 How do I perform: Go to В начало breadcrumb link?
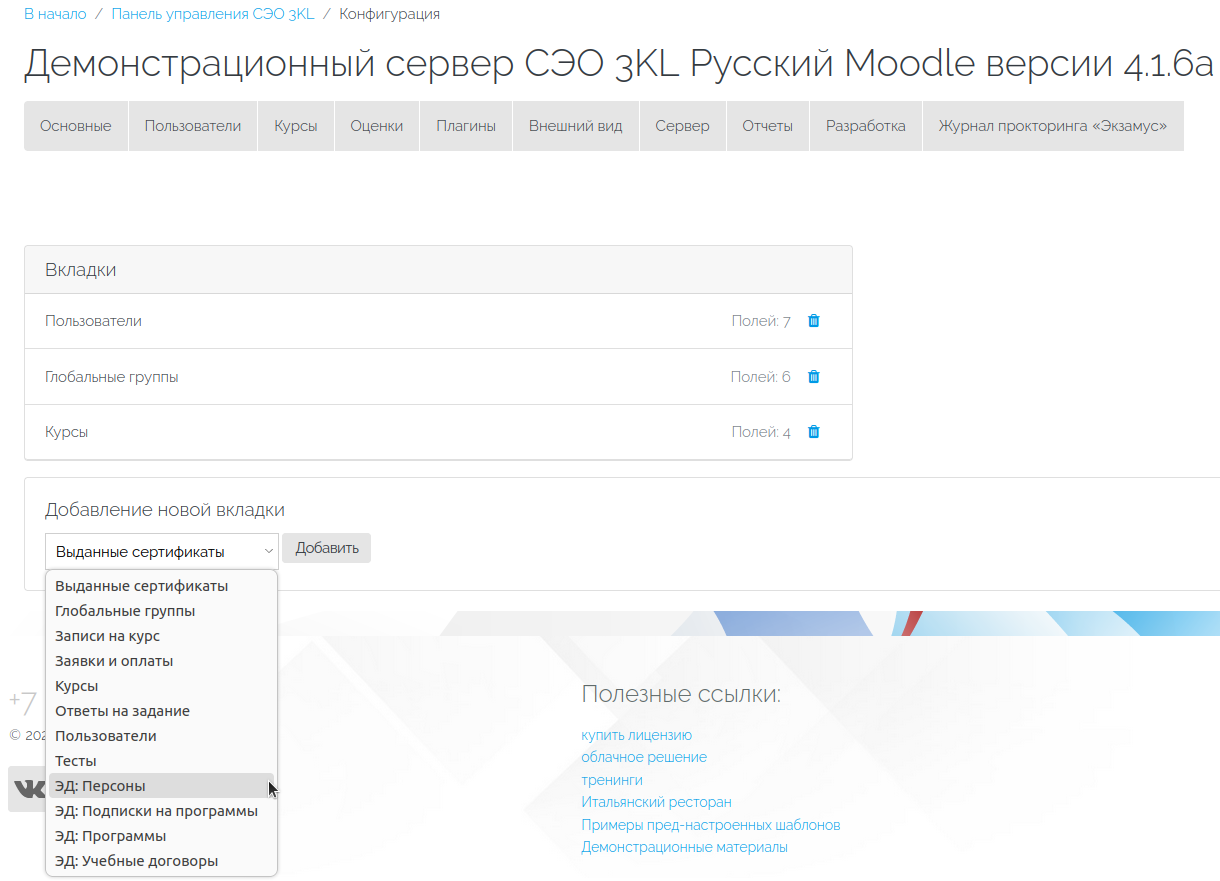coord(55,14)
